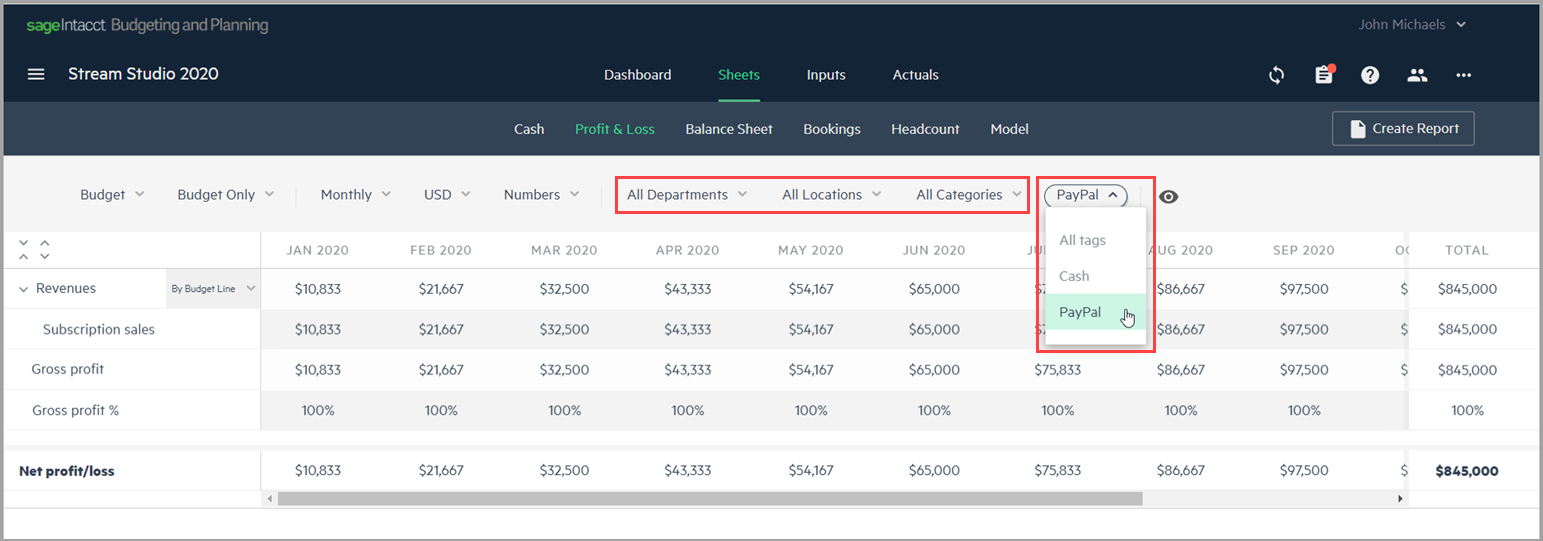This screenshot has width=1543, height=541.
Task: Open the more options ellipsis menu
Action: [1464, 75]
